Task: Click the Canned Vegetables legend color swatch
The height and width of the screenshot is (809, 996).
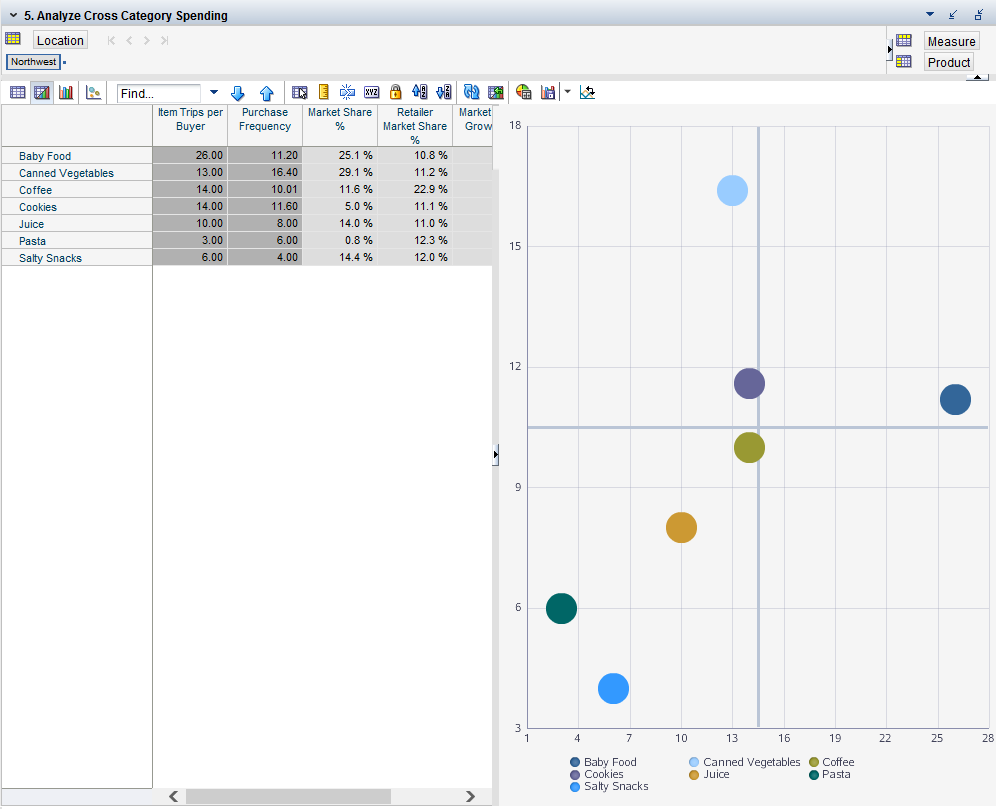Action: tap(694, 762)
